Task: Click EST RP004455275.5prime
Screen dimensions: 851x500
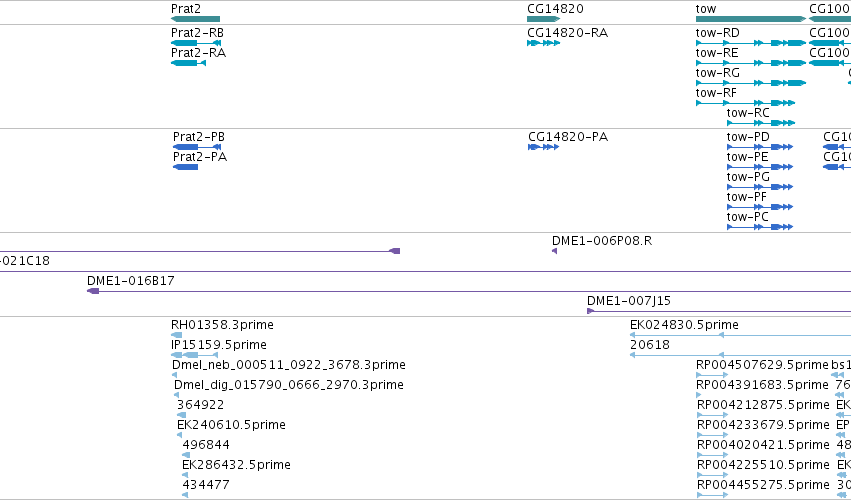Action: coord(713,495)
